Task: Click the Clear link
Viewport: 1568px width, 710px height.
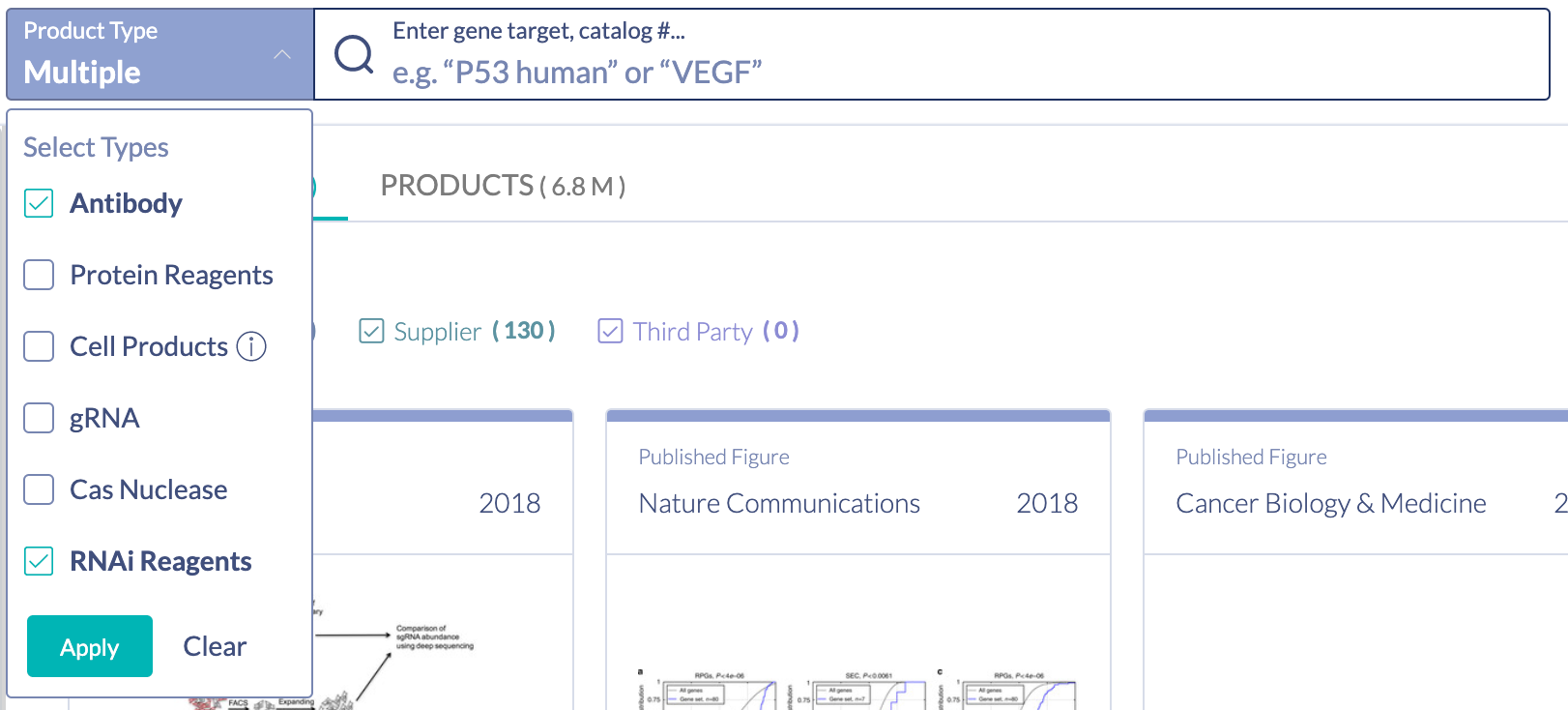Action: pyautogui.click(x=215, y=646)
